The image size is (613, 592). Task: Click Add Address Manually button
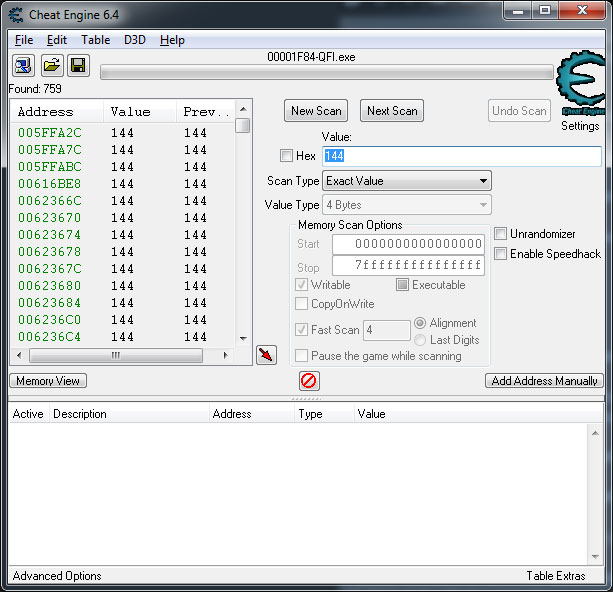coord(544,380)
